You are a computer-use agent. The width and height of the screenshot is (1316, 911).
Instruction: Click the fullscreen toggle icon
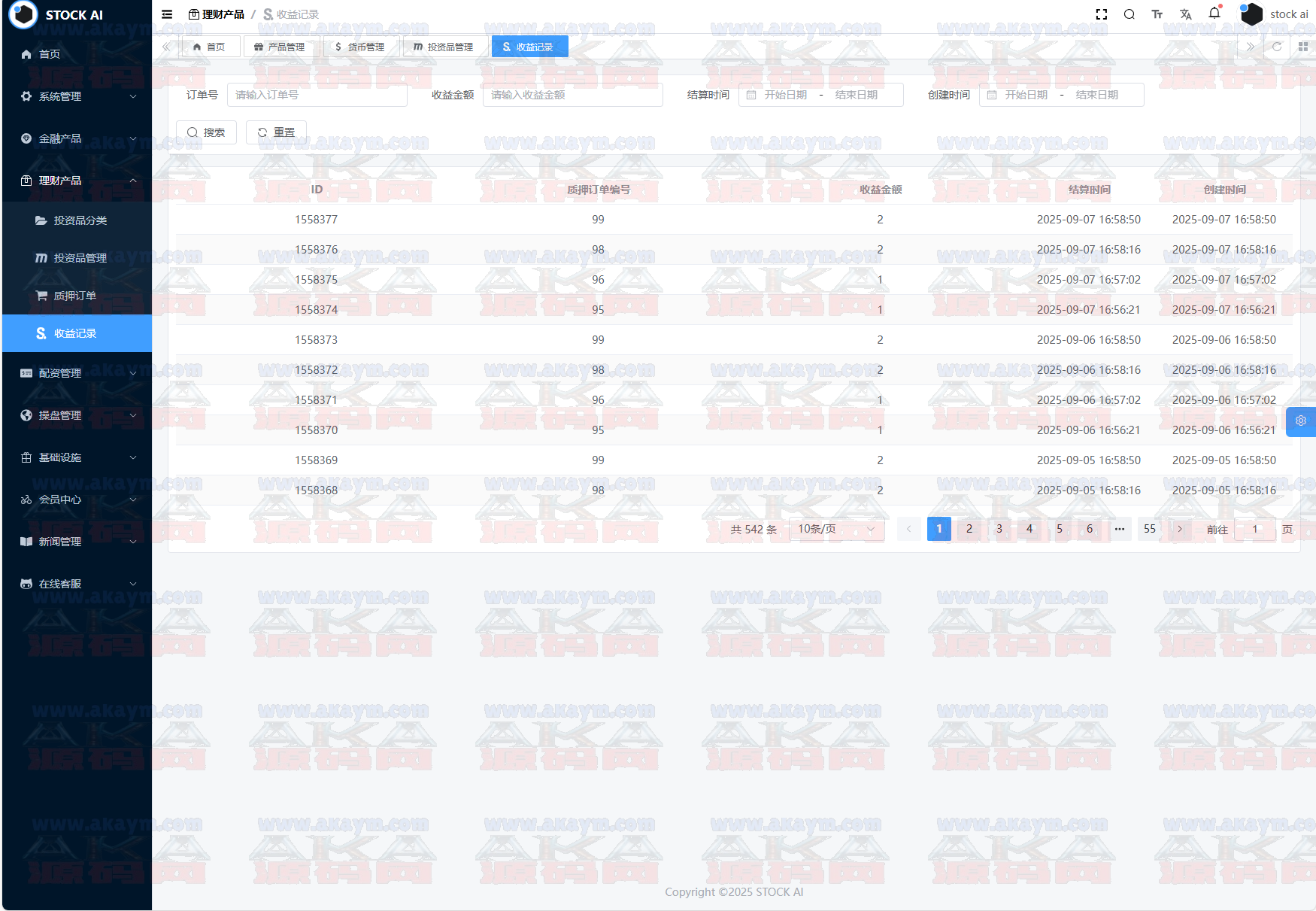[x=1102, y=14]
